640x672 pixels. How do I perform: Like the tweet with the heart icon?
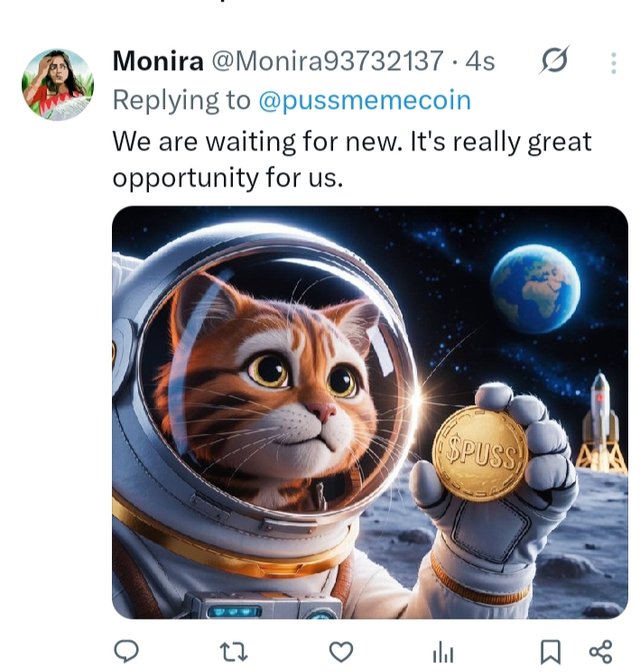coord(341,652)
